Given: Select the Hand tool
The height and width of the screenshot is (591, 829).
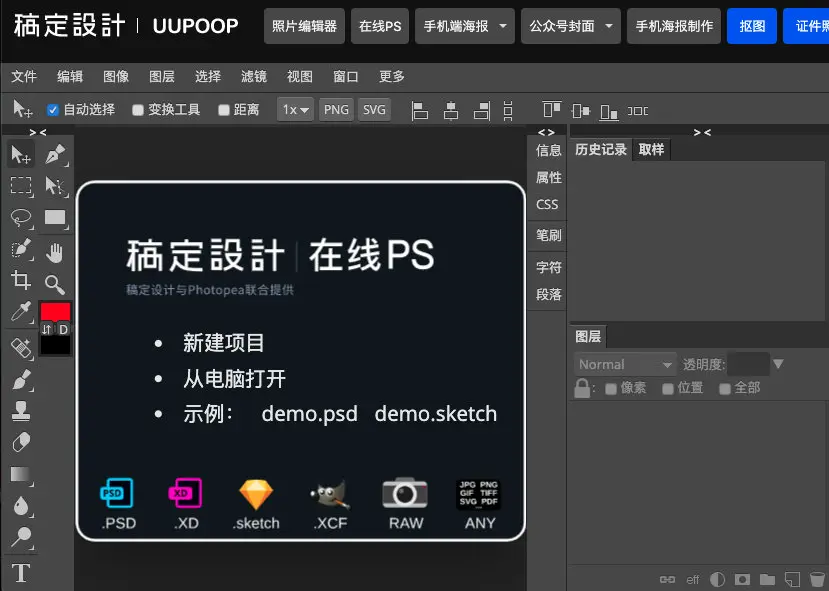Looking at the screenshot, I should click(55, 254).
